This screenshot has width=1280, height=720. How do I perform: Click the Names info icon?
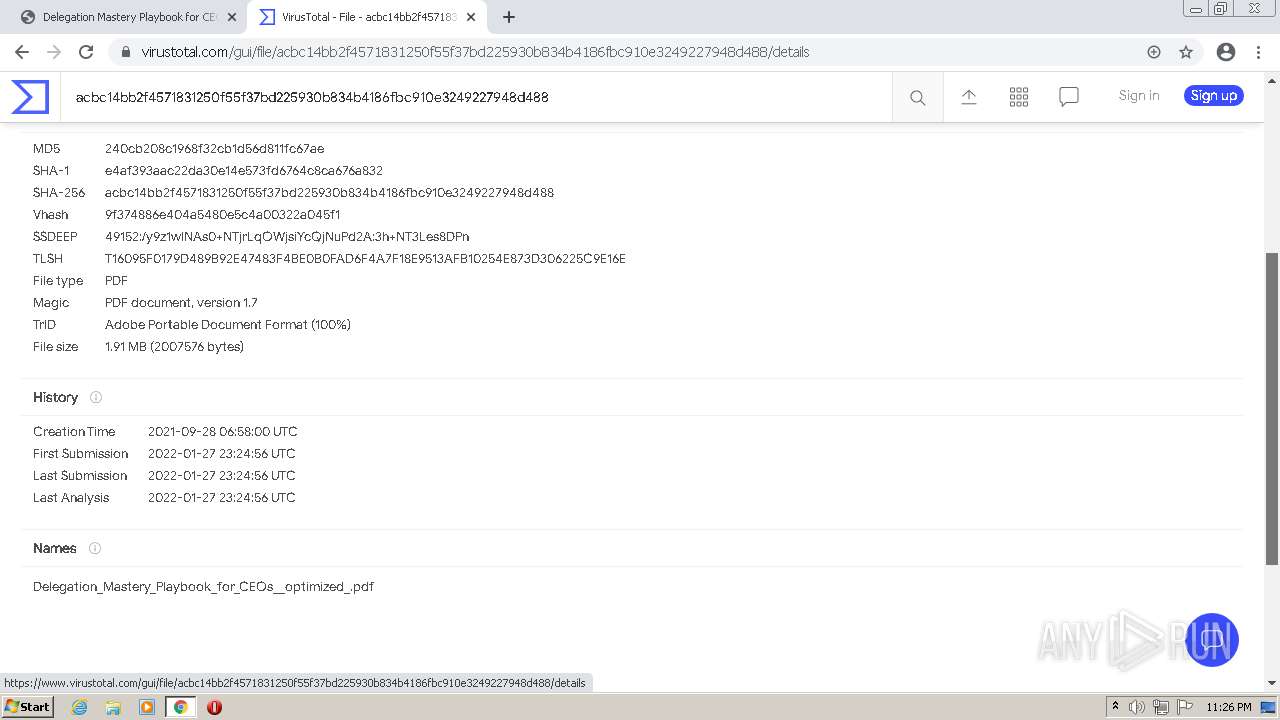tap(95, 548)
